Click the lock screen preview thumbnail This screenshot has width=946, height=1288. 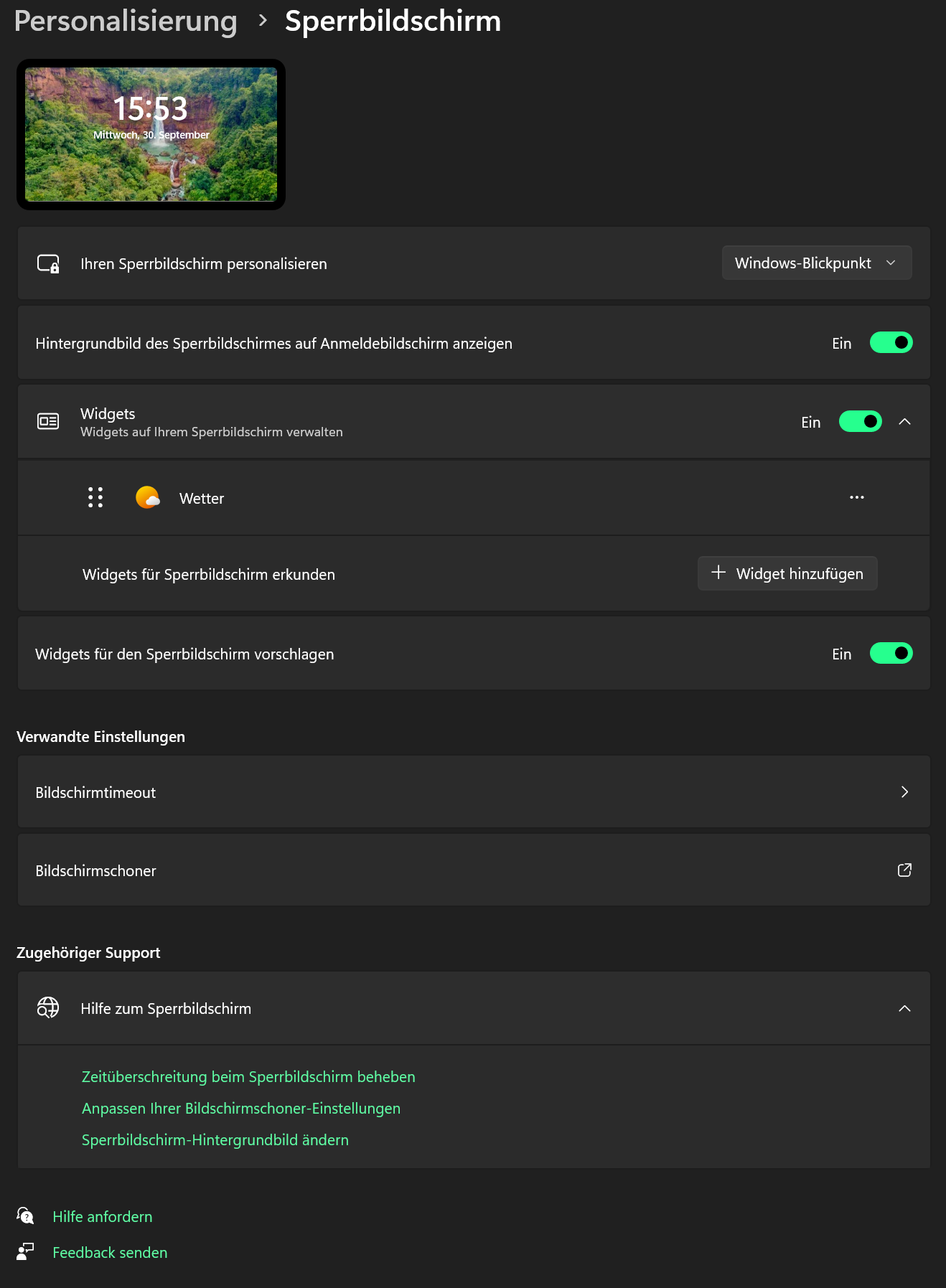pyautogui.click(x=151, y=134)
